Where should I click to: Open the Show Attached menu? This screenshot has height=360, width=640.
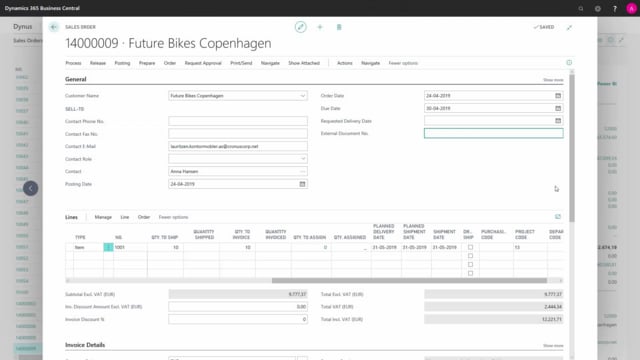coord(304,63)
